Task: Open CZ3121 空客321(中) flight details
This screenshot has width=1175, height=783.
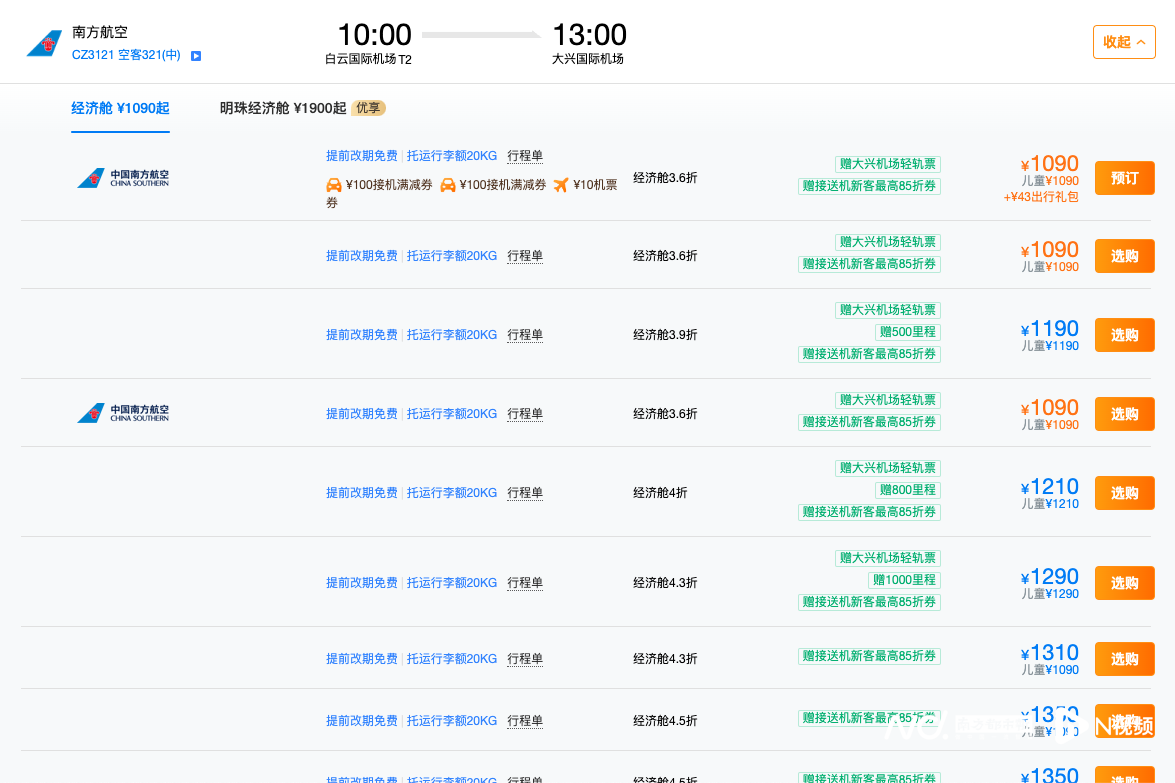Action: click(126, 55)
